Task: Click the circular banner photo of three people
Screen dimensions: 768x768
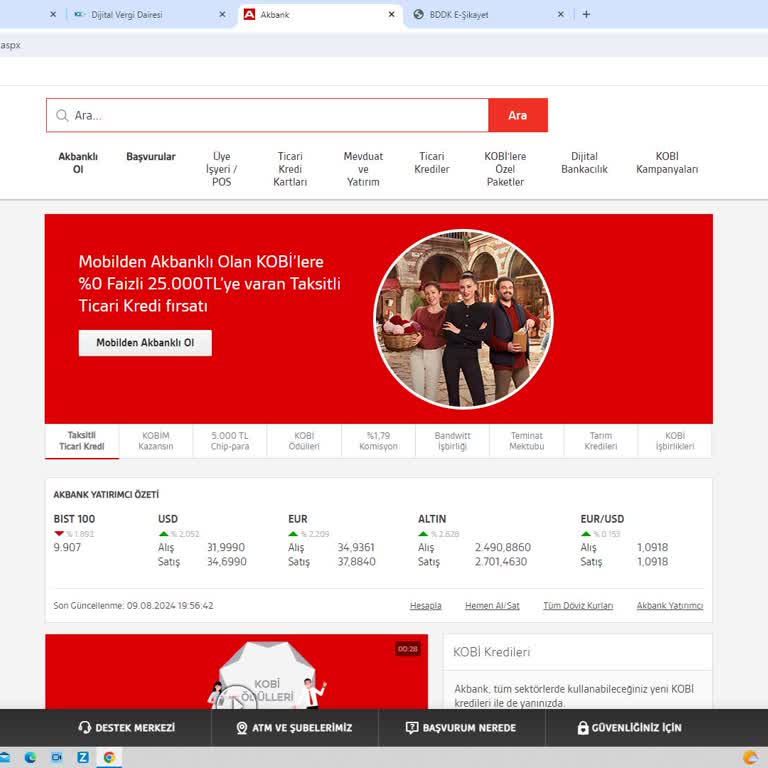Action: [x=463, y=319]
